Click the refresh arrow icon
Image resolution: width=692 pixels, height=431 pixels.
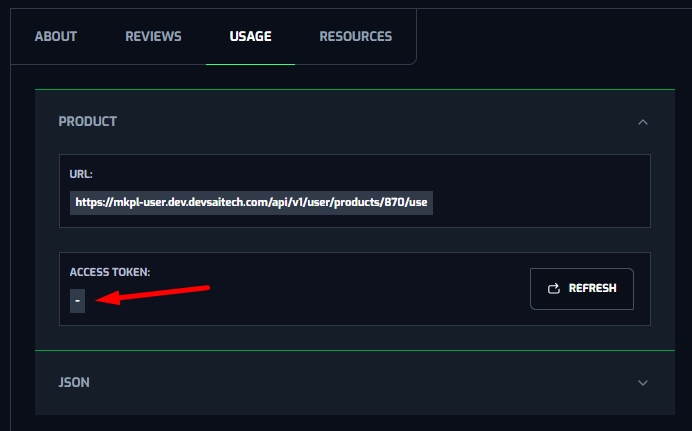(x=554, y=289)
